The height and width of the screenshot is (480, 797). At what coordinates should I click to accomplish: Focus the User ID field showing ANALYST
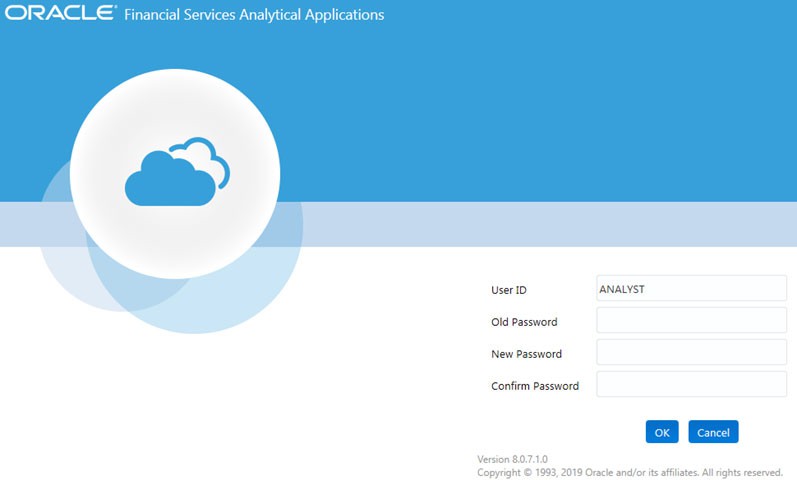point(691,288)
